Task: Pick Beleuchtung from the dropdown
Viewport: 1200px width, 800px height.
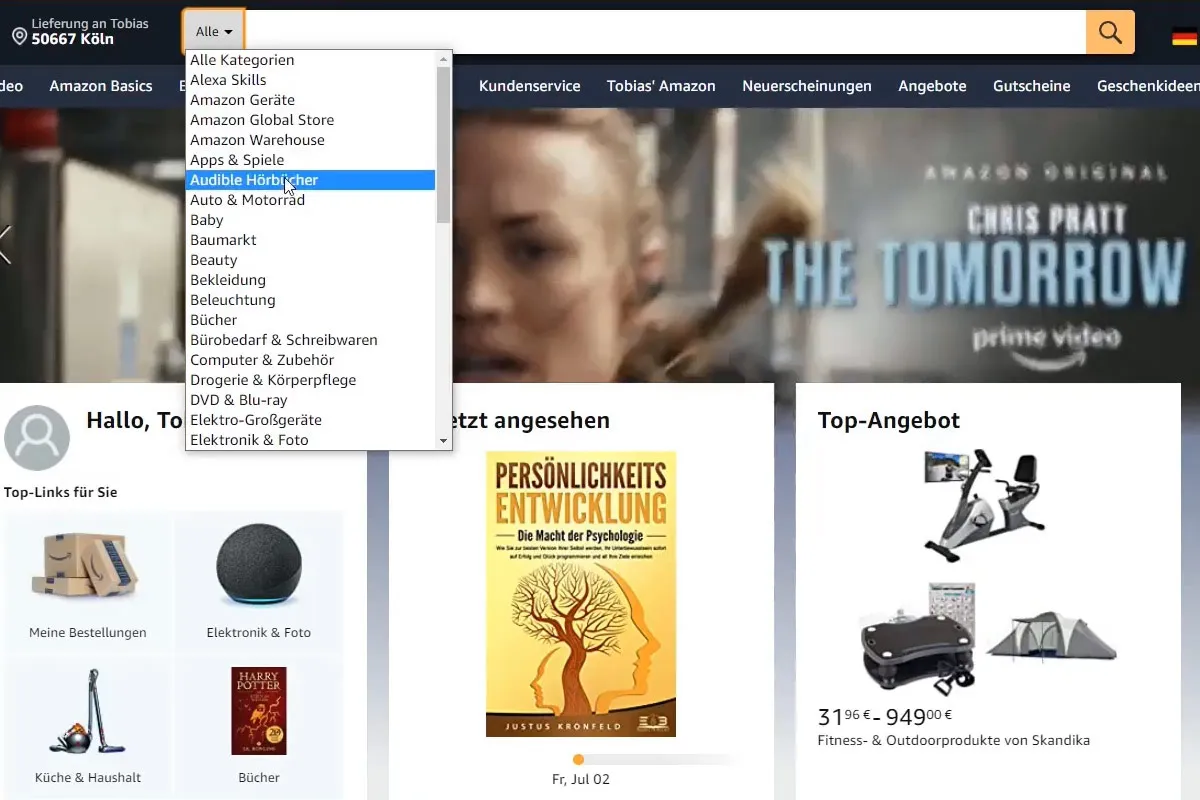Action: point(311,300)
